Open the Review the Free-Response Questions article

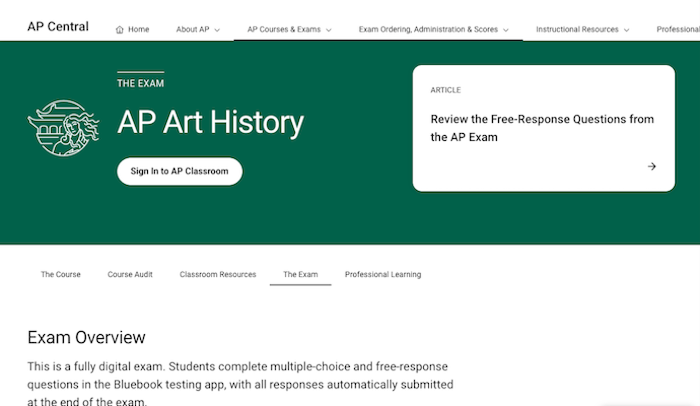(542, 128)
